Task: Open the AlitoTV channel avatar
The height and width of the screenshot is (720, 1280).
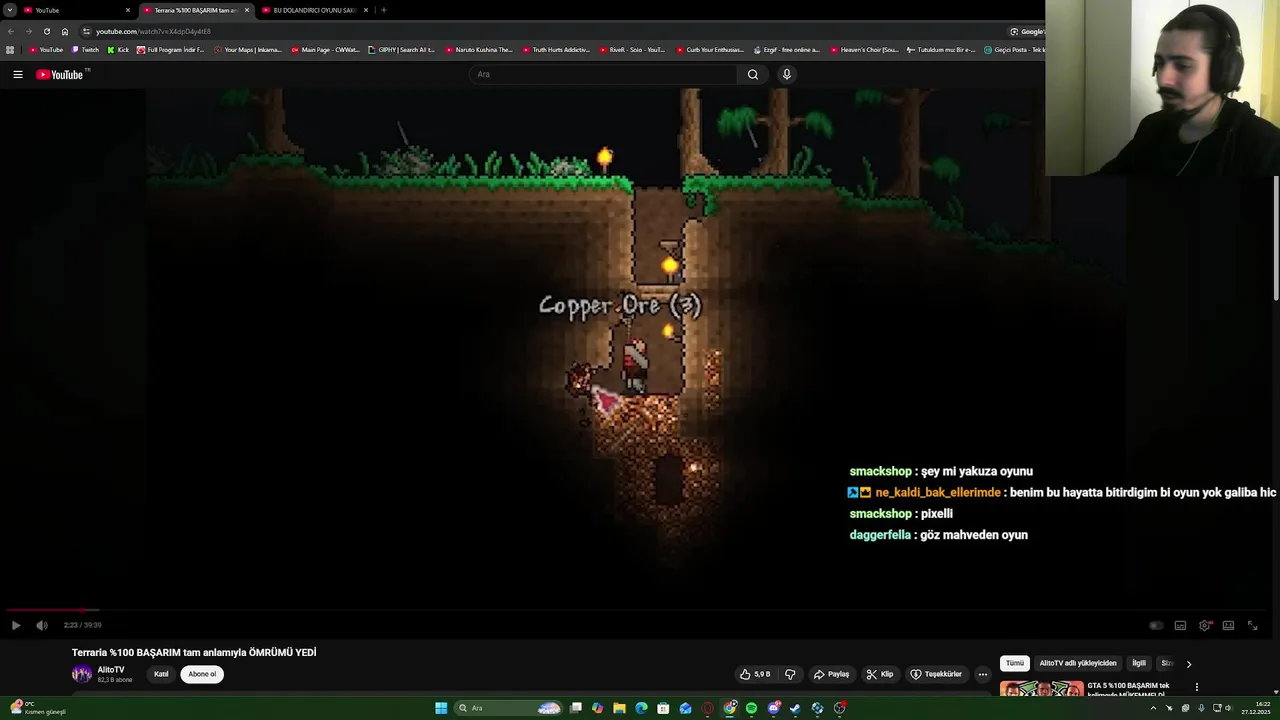Action: [x=81, y=674]
